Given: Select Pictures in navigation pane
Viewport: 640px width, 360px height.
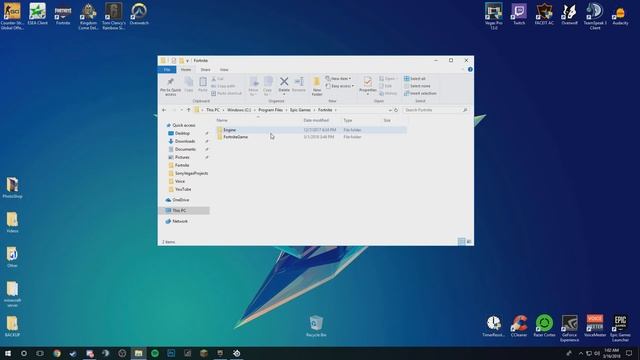Looking at the screenshot, I should (x=182, y=157).
